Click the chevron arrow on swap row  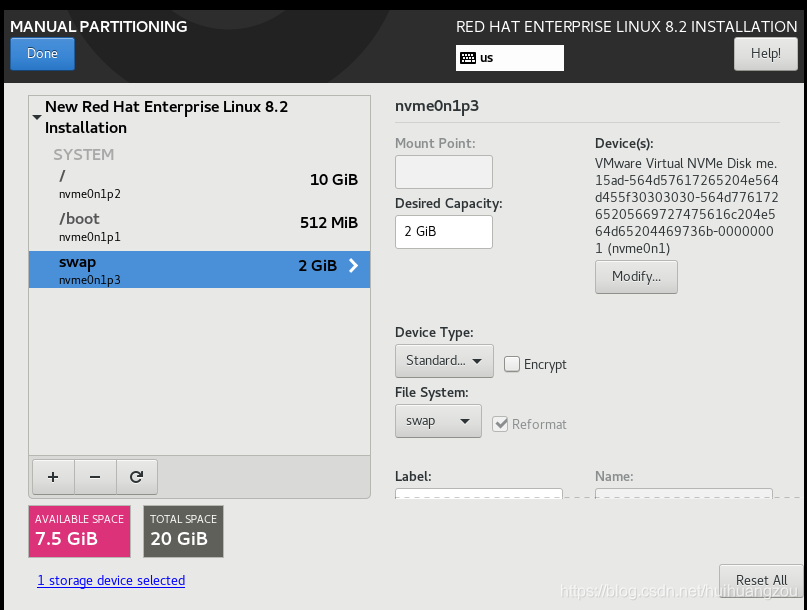click(353, 266)
